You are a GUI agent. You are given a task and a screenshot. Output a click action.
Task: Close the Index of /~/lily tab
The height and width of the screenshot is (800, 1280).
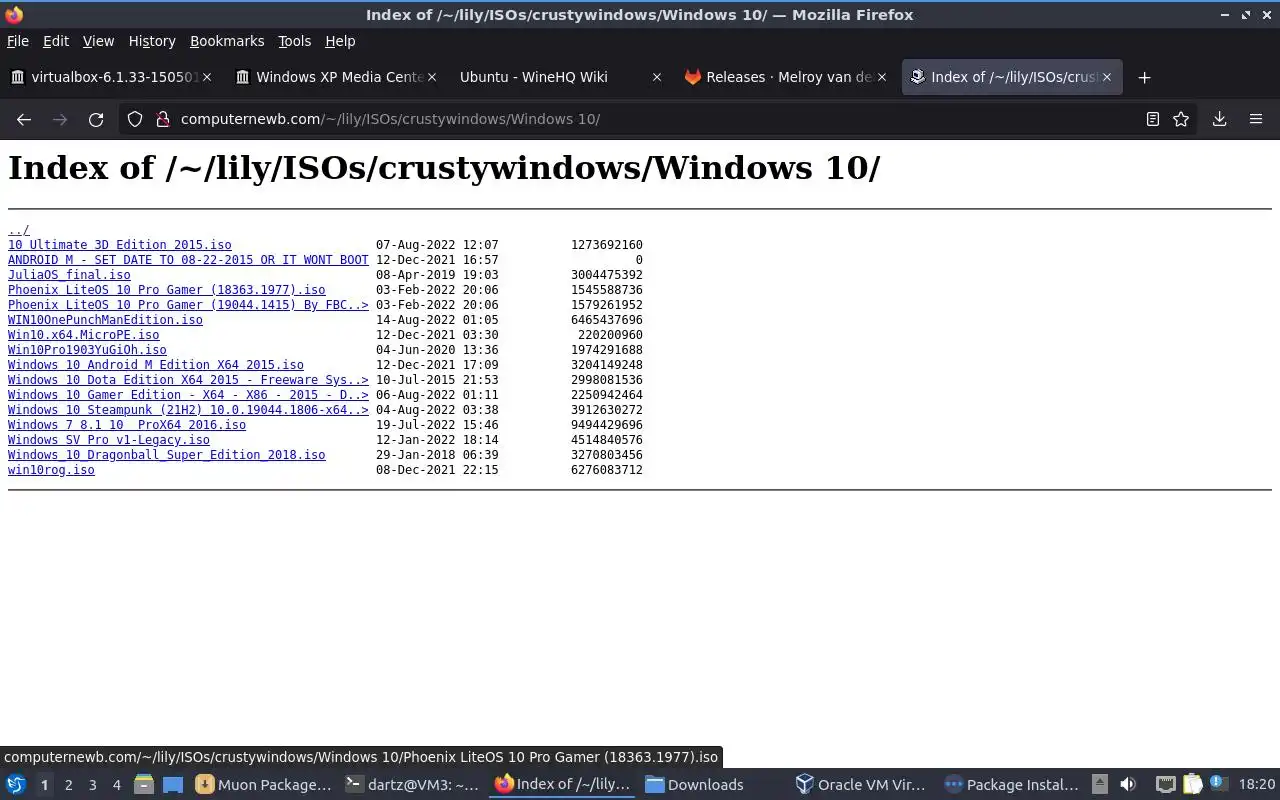(1106, 77)
